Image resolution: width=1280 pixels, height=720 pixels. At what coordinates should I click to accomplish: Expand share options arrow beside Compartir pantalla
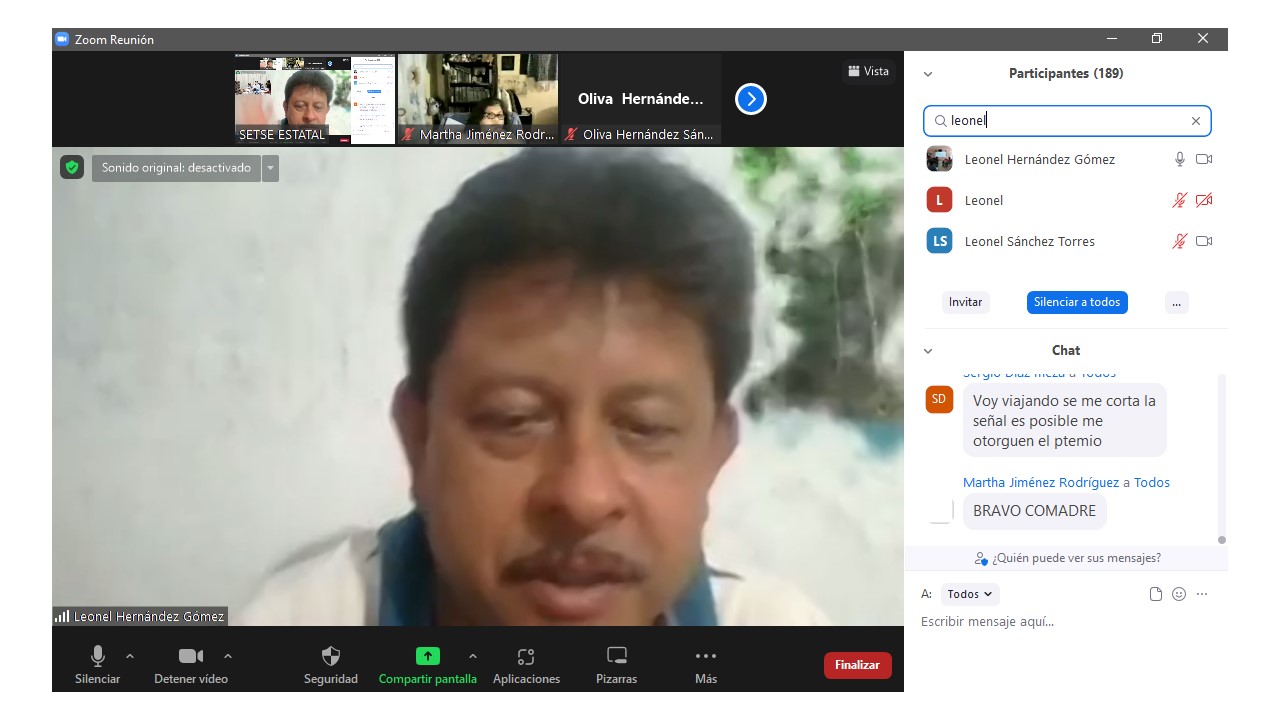click(472, 656)
